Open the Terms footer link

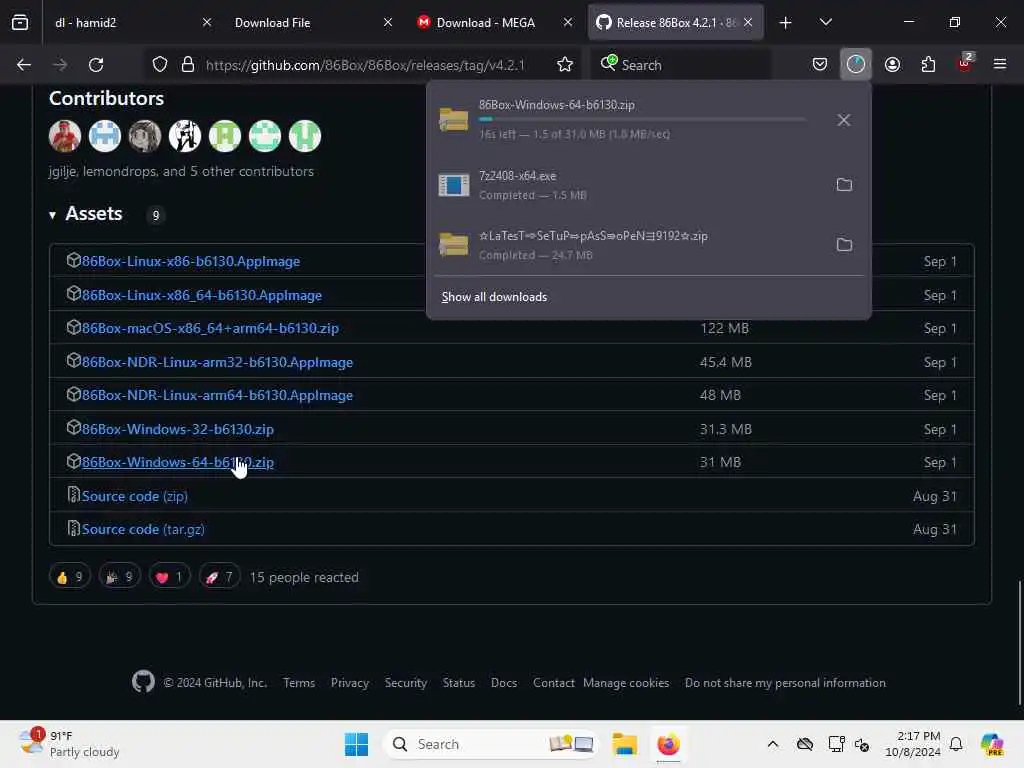click(299, 683)
